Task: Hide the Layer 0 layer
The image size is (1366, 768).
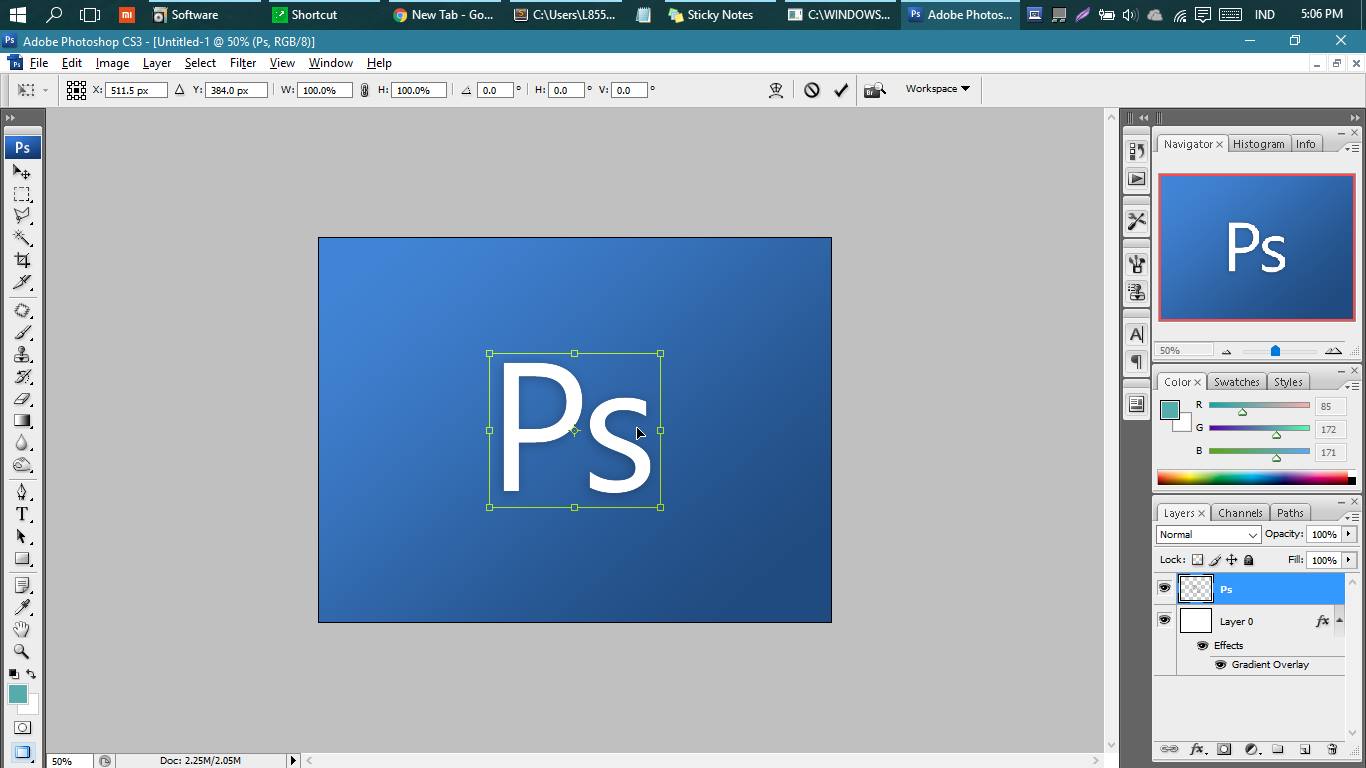Action: (1164, 620)
